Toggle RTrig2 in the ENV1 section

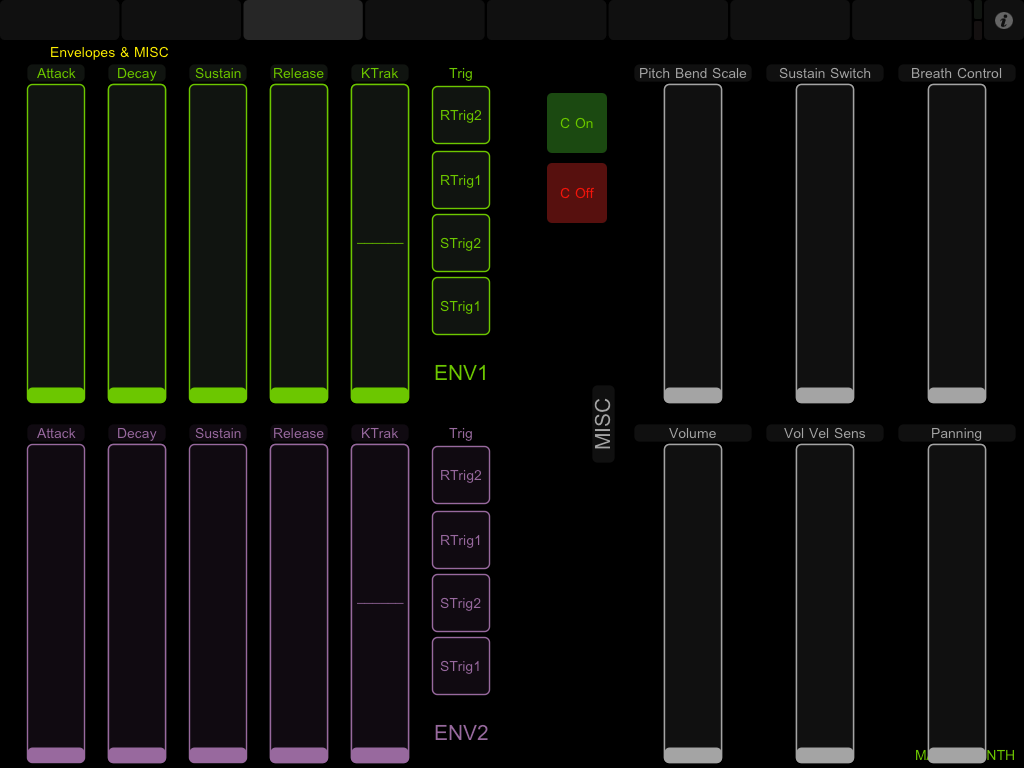pos(461,116)
